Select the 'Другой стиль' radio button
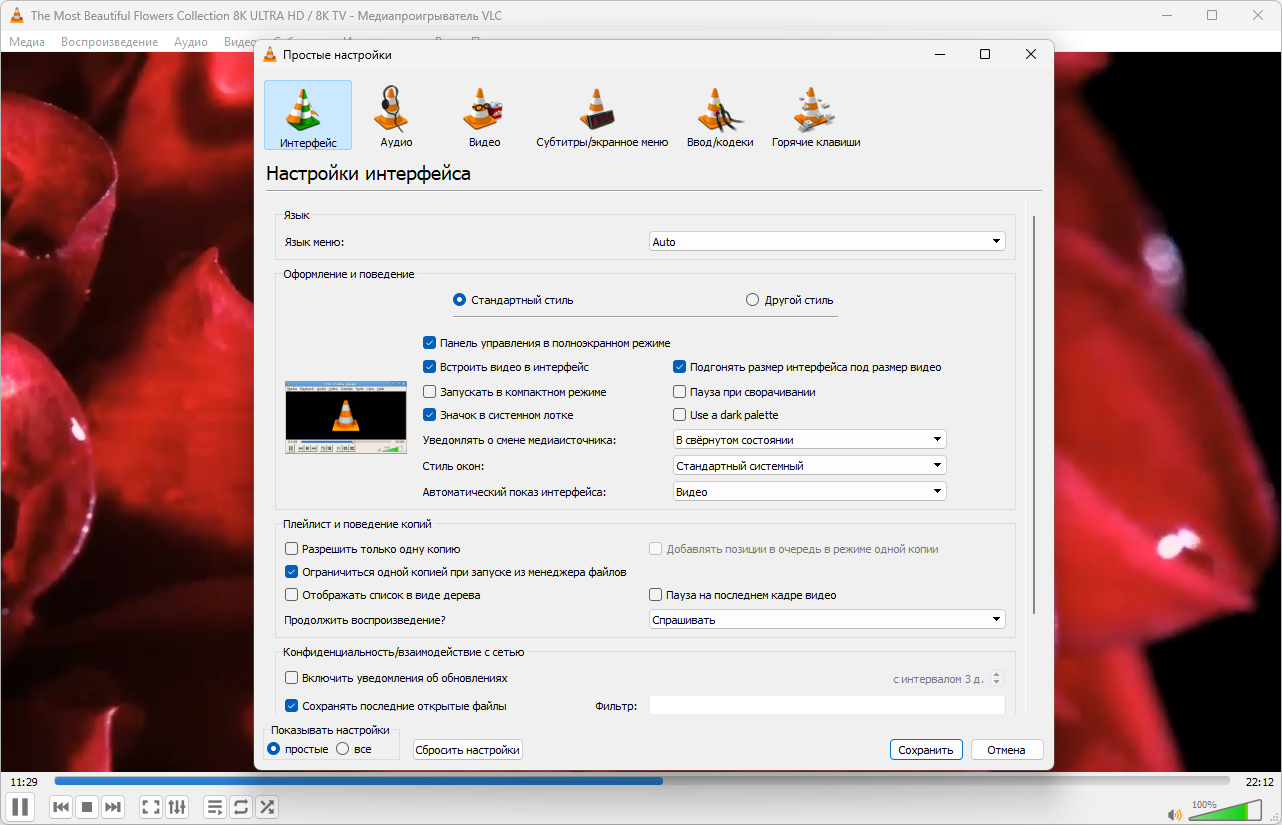 coord(753,300)
